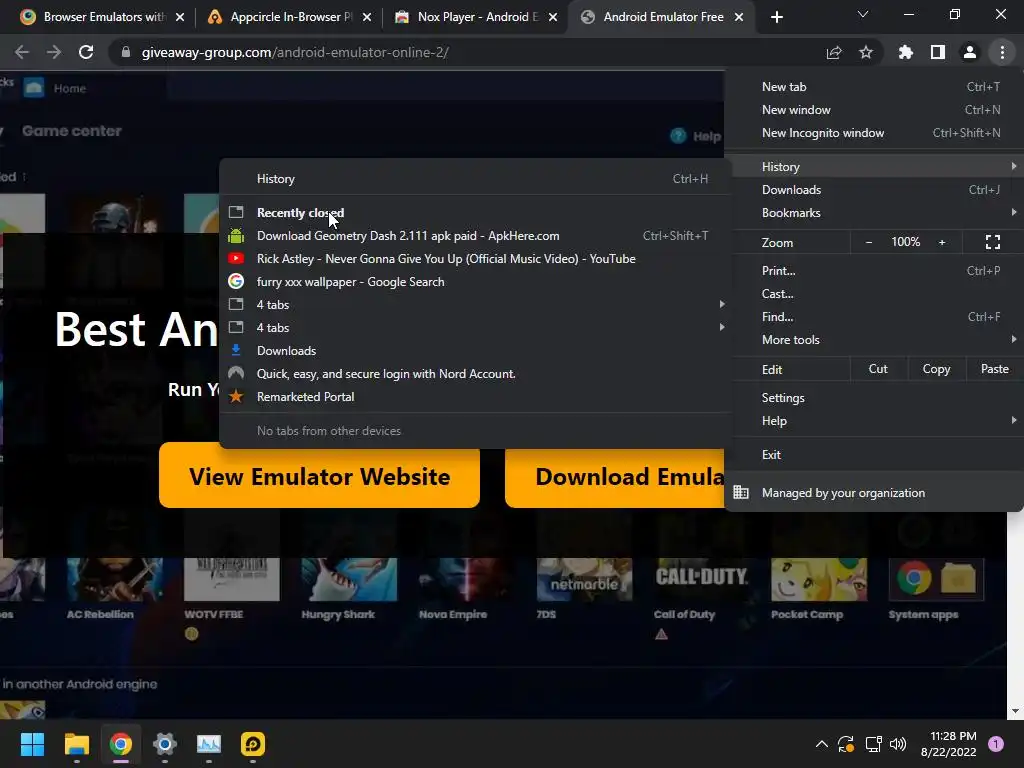Open File Explorer from the taskbar
This screenshot has height=768, width=1024.
point(76,744)
